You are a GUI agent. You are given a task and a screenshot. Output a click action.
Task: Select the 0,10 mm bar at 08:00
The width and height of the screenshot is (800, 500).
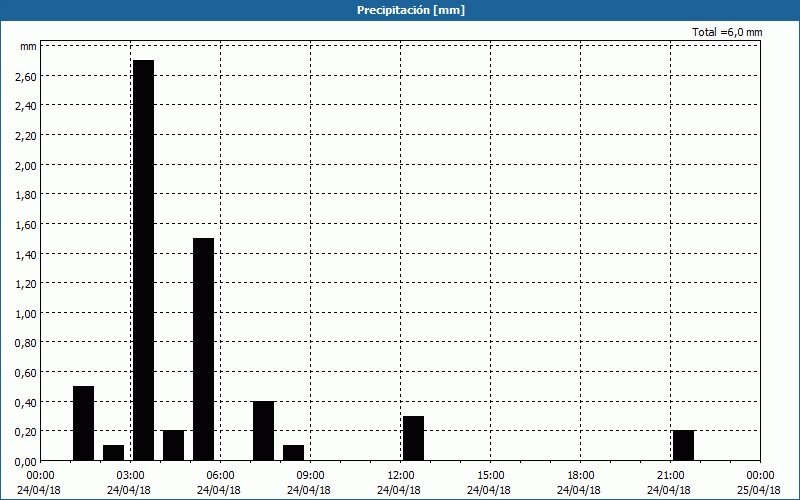tap(293, 453)
